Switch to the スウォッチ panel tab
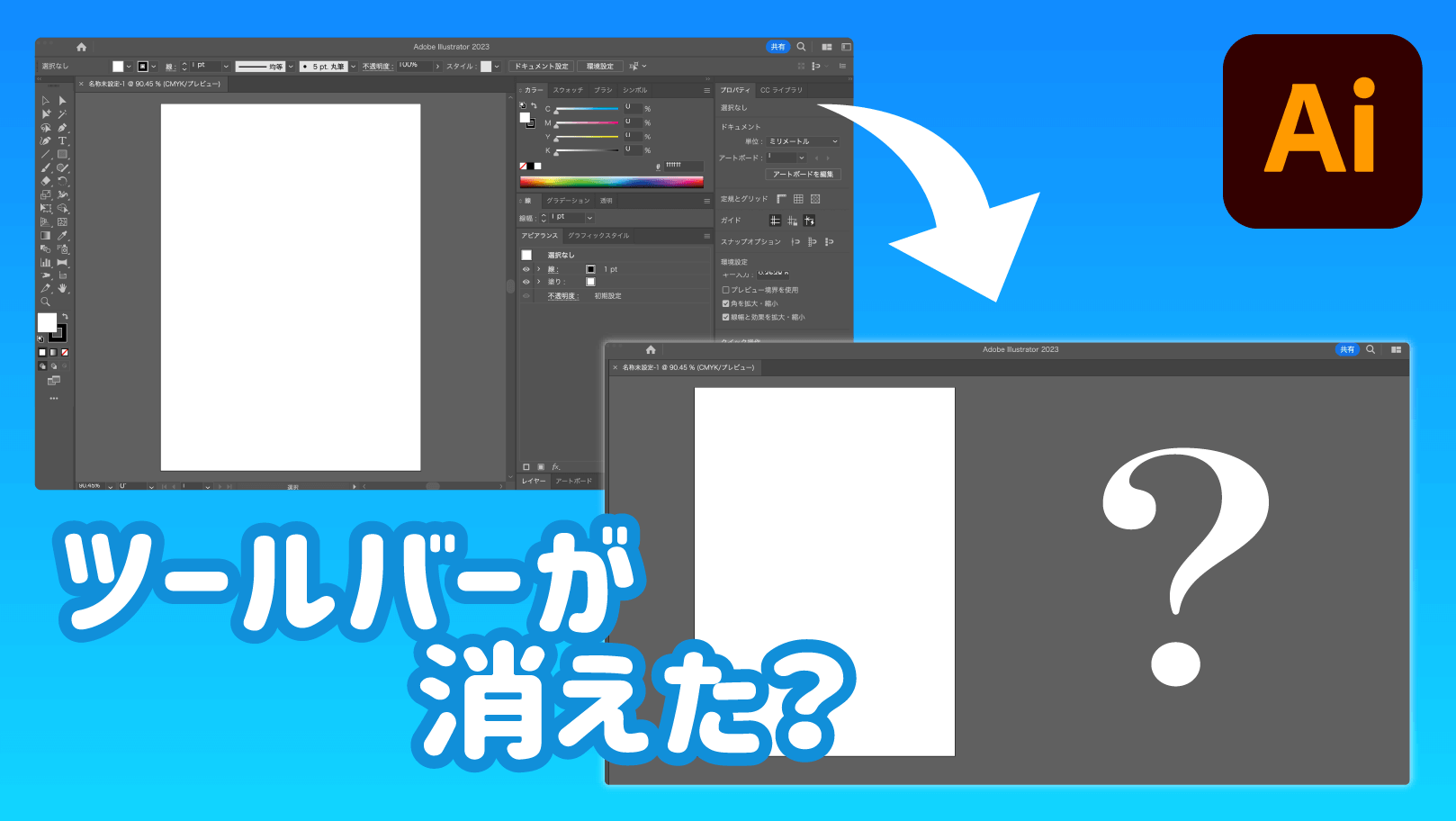 568,89
